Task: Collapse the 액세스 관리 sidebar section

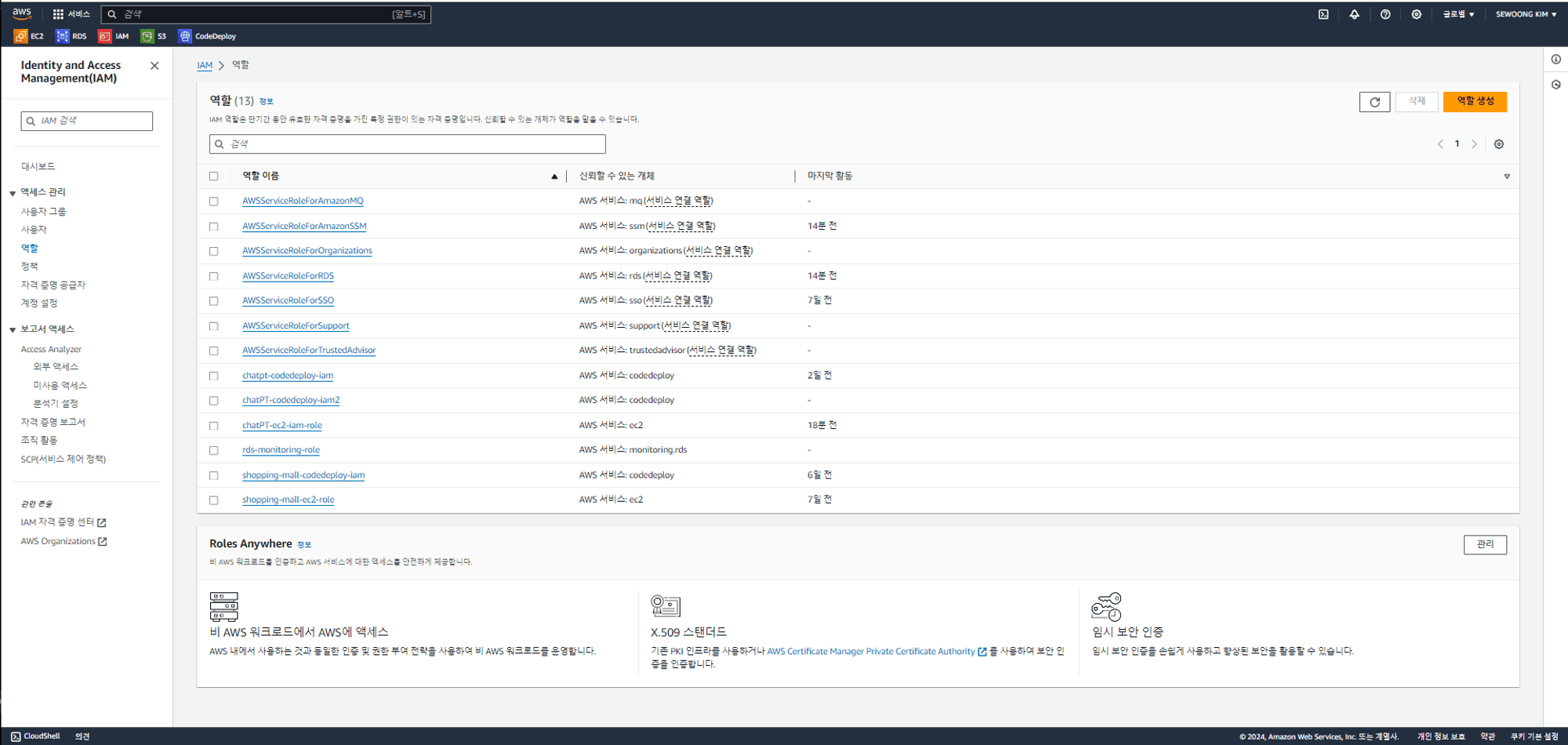Action: 13,193
